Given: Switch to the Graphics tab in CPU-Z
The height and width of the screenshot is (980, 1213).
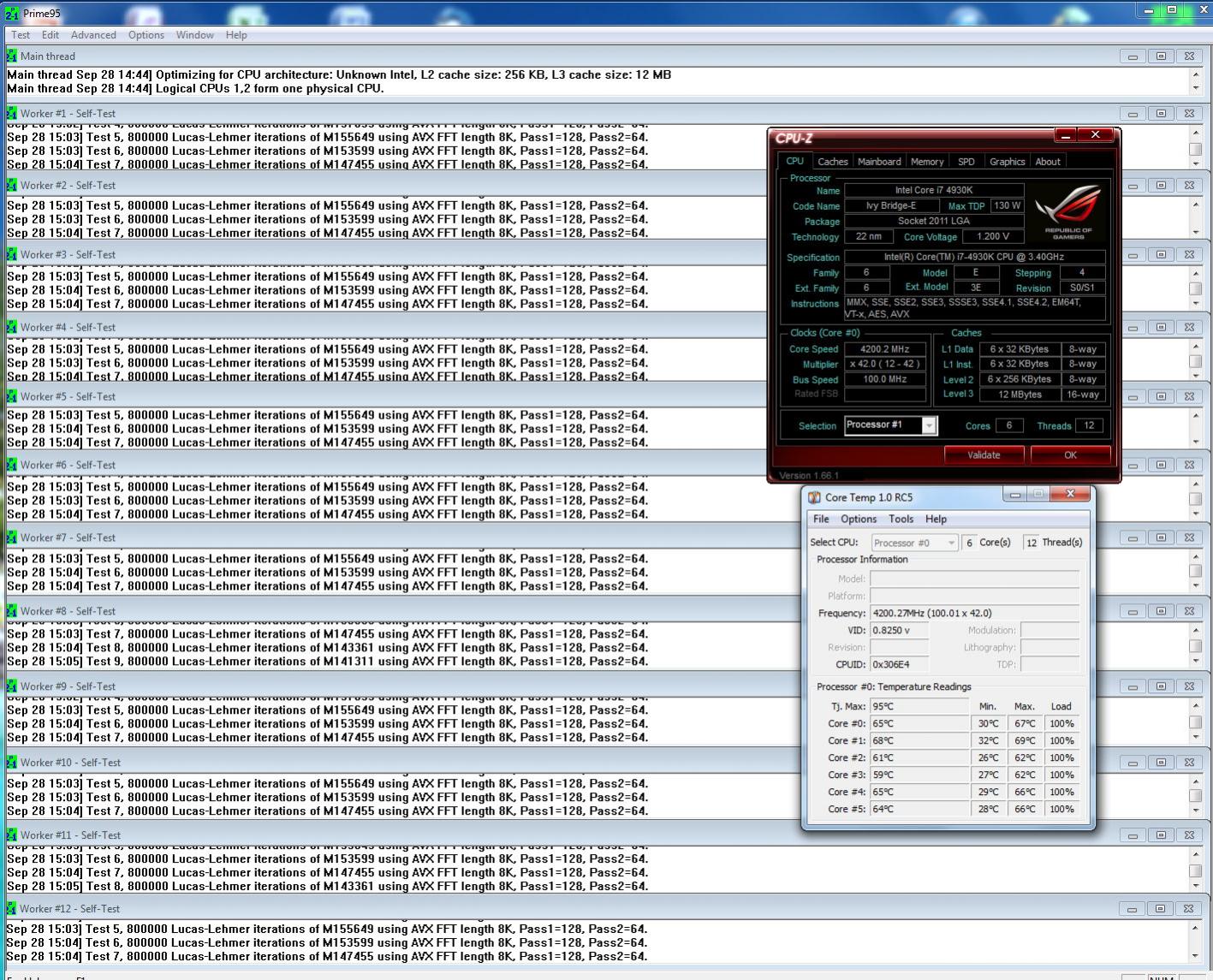Looking at the screenshot, I should [1007, 162].
